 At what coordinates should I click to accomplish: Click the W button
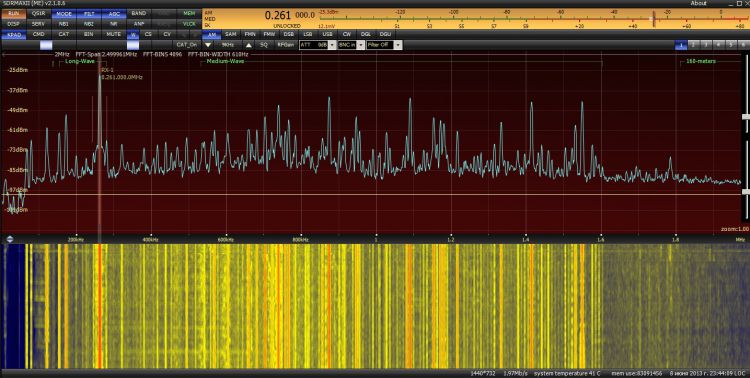click(133, 34)
